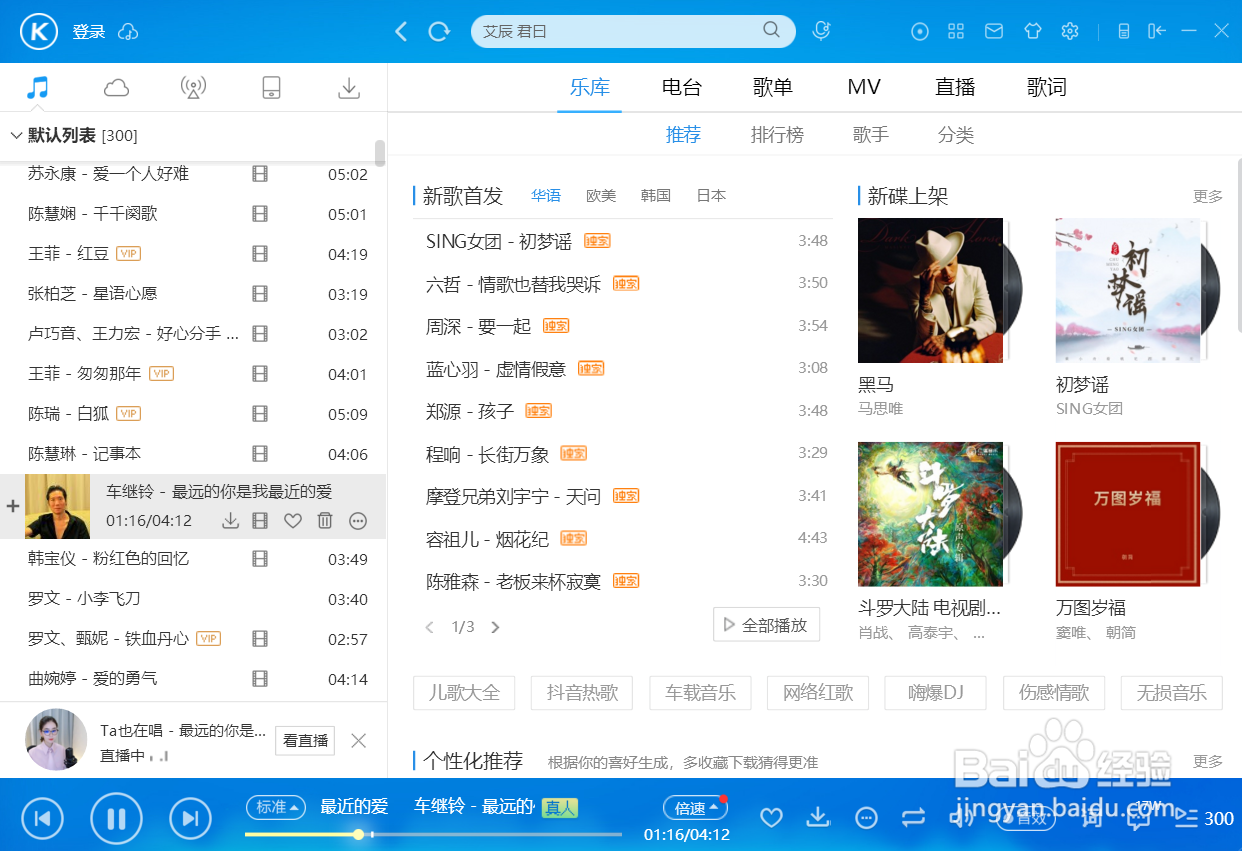Collapse the 默认列表 playlist
The height and width of the screenshot is (851, 1242).
(16, 135)
